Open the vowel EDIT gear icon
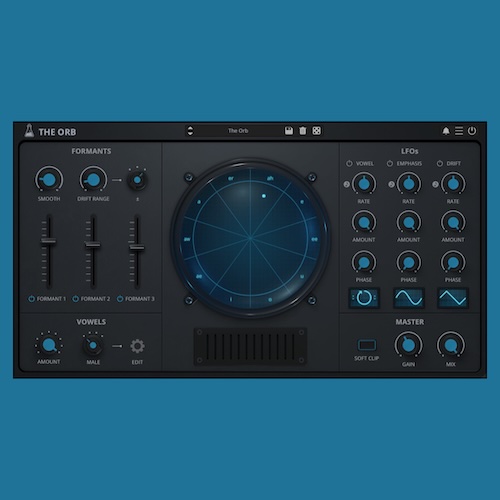 (137, 346)
